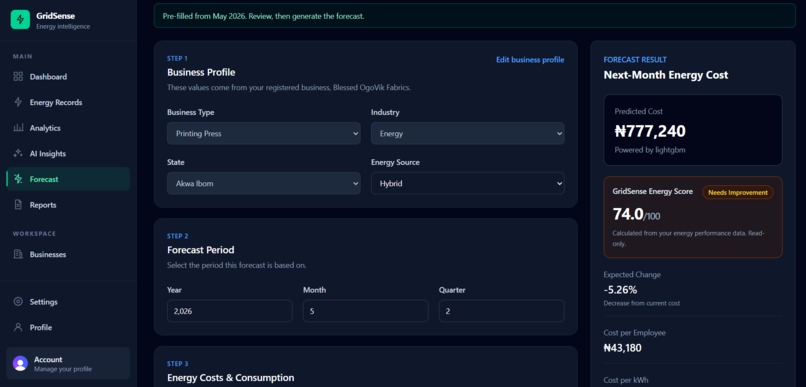Click the Settings gear icon
806x387 pixels.
tap(18, 302)
